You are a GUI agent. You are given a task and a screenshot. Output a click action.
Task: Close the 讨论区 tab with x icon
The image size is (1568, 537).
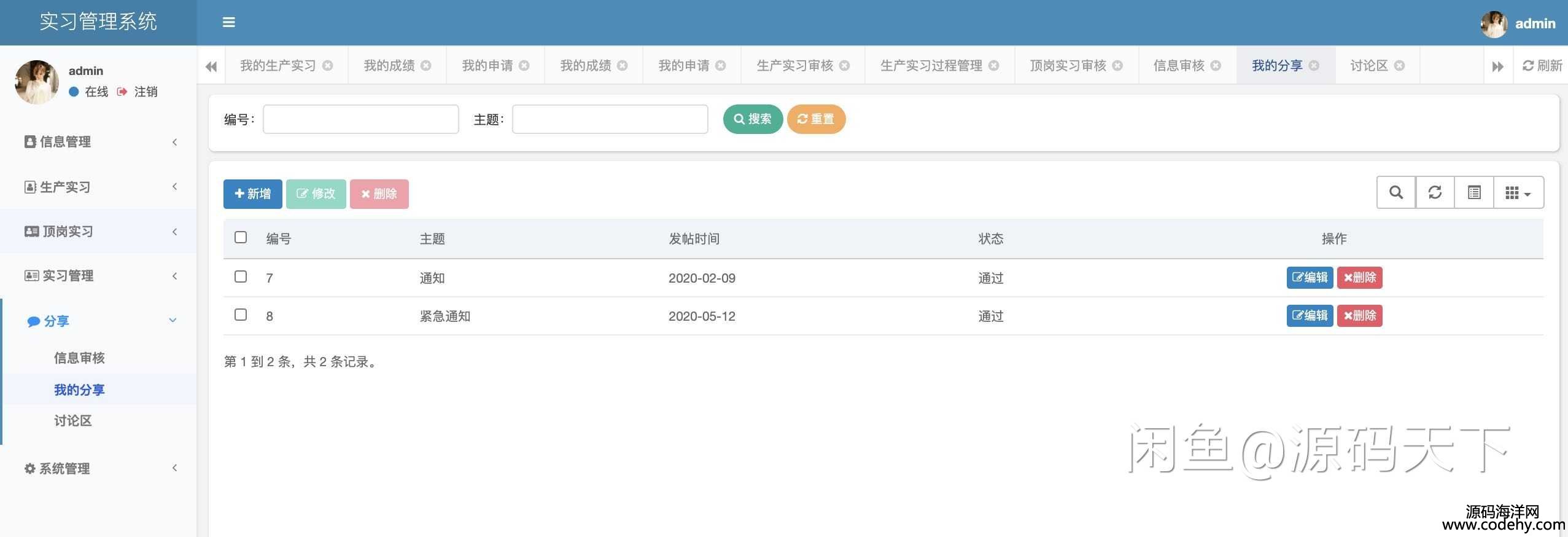pos(1399,66)
